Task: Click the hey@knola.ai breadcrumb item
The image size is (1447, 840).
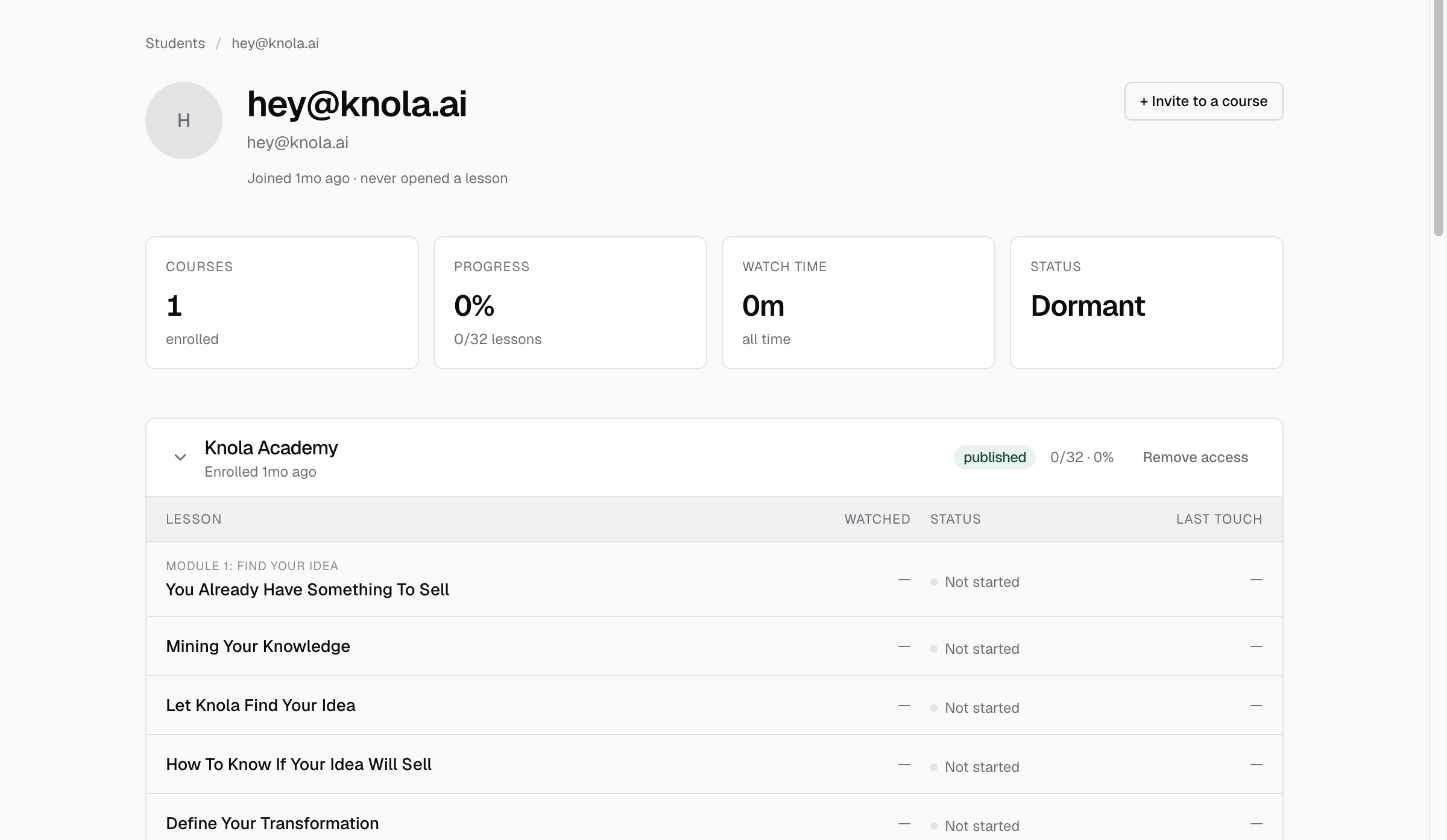Action: click(275, 43)
